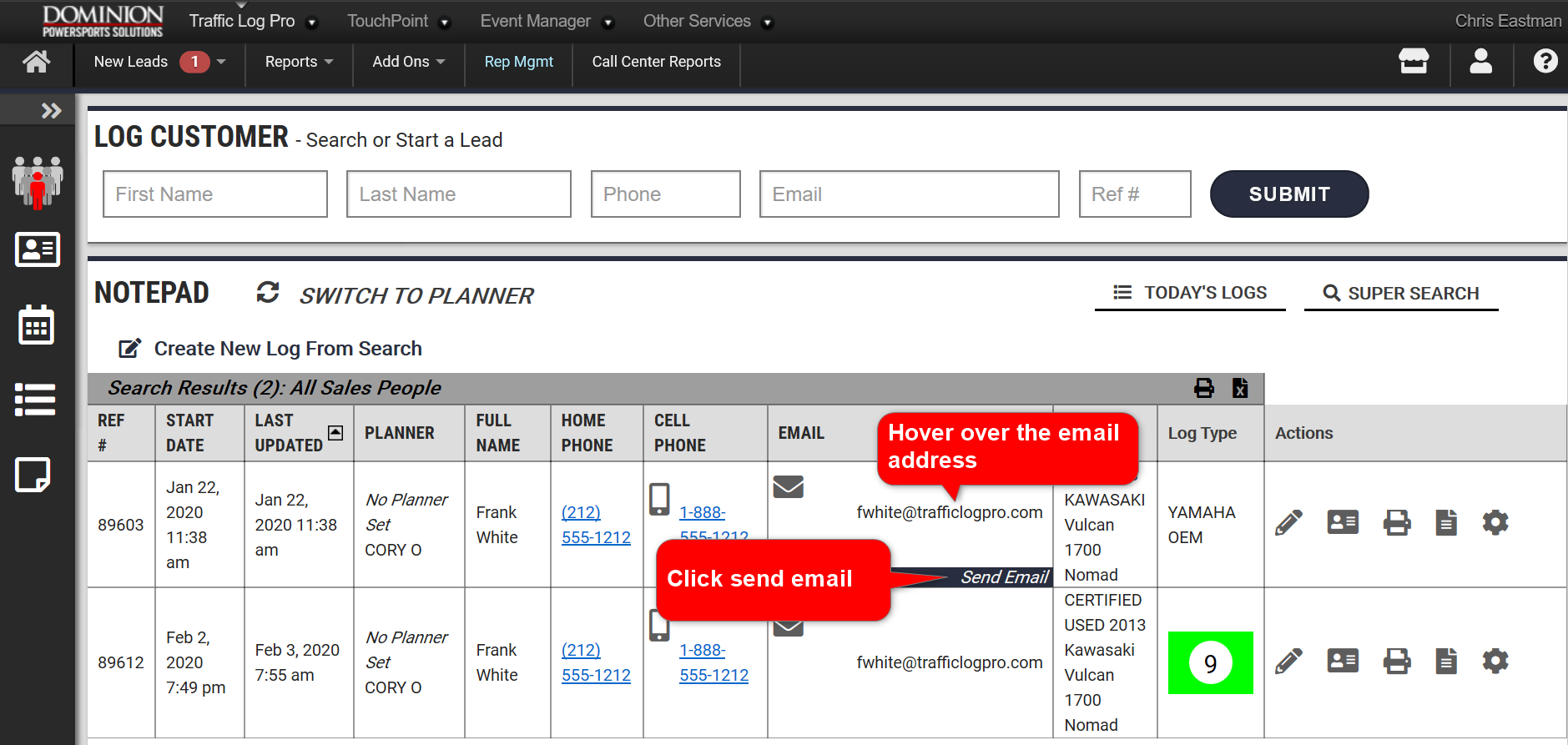Call home phone in row 89612

(596, 662)
